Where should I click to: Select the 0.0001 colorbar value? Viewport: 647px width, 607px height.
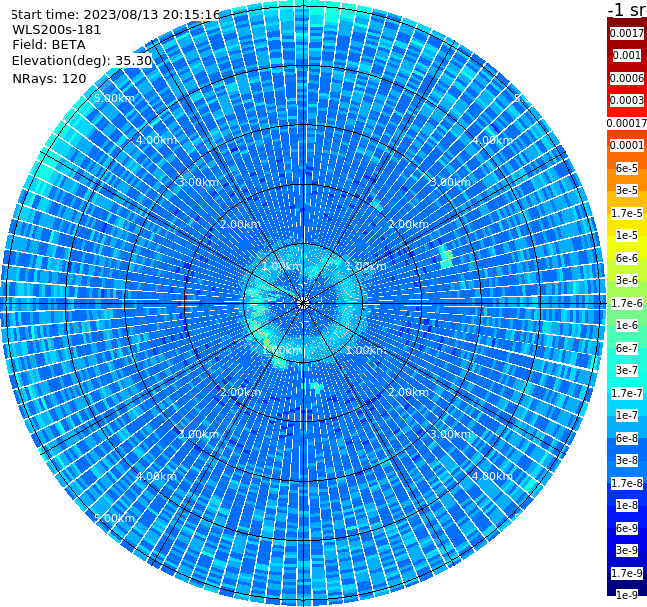(627, 145)
